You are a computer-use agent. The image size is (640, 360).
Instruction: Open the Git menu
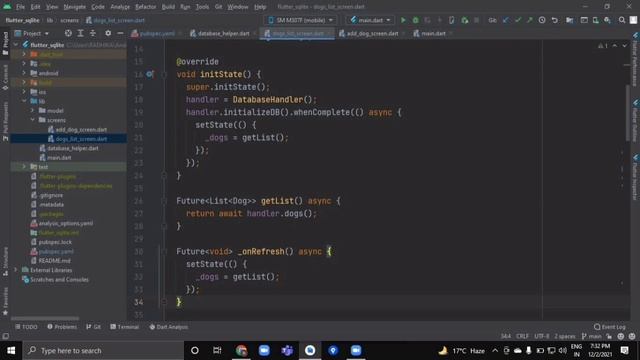pyautogui.click(x=218, y=7)
